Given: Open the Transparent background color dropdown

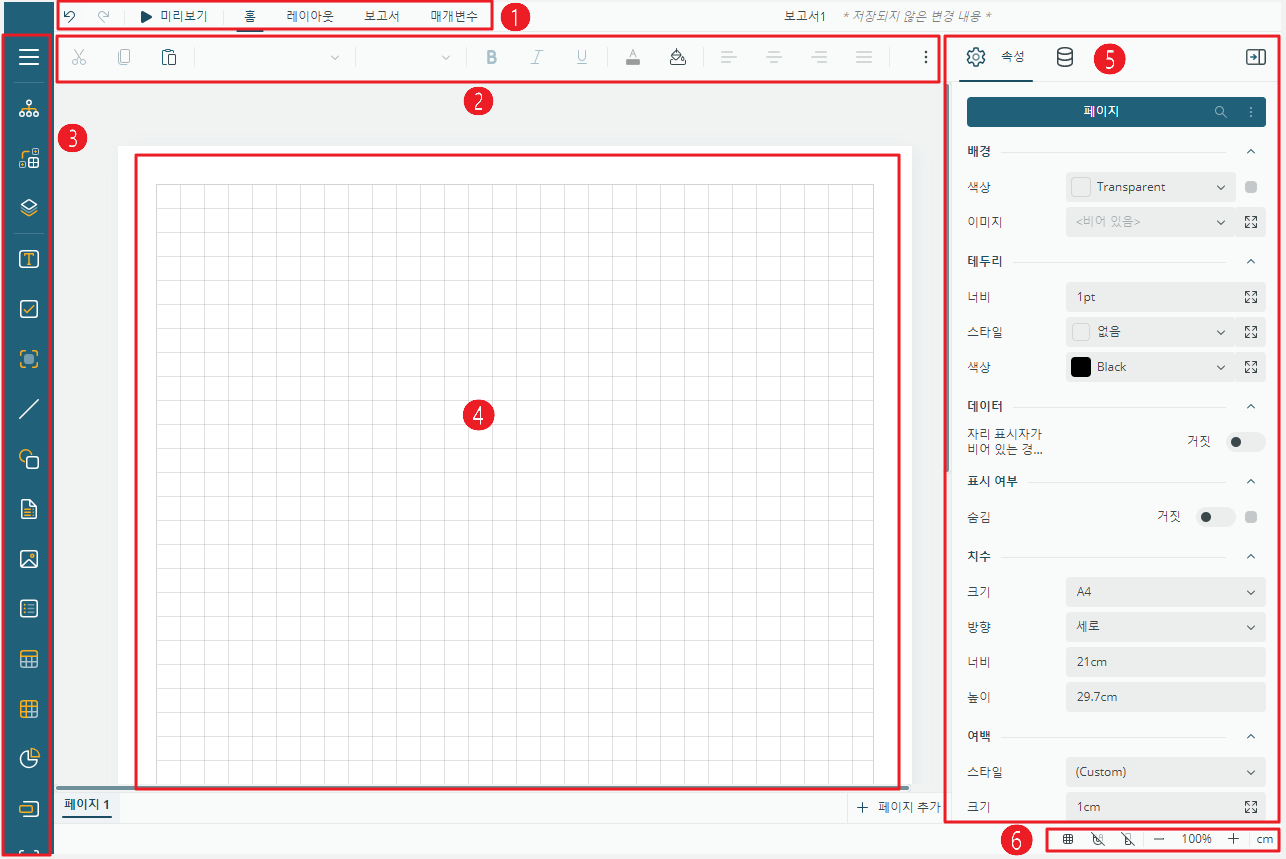Looking at the screenshot, I should 1150,187.
